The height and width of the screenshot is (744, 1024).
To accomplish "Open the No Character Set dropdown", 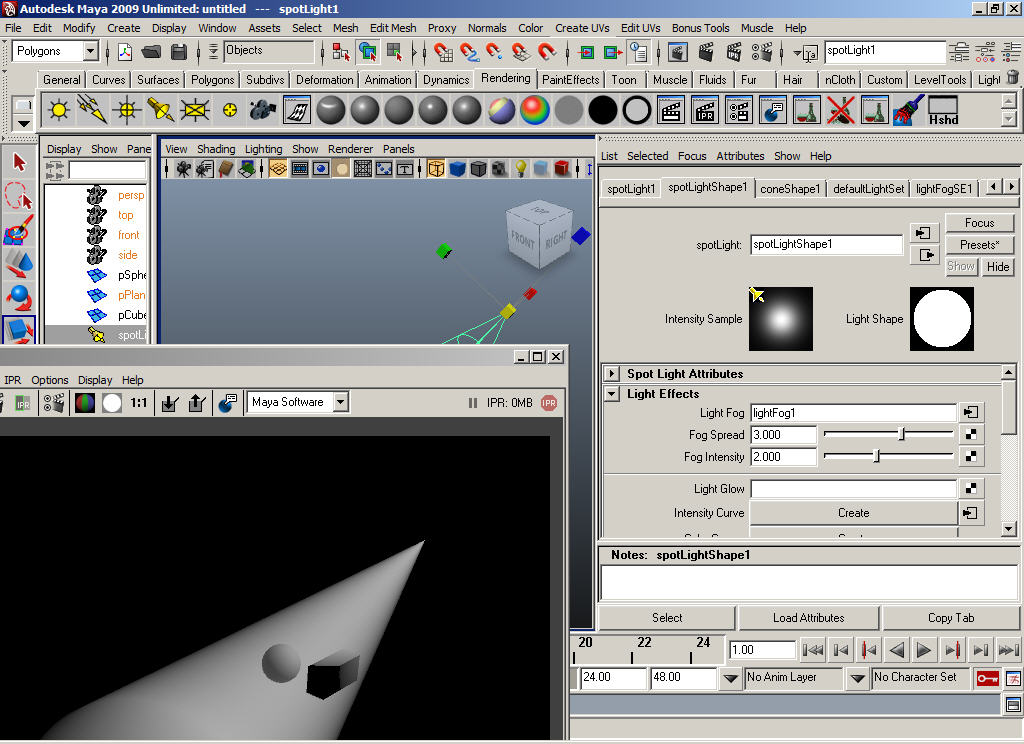I will (x=857, y=679).
